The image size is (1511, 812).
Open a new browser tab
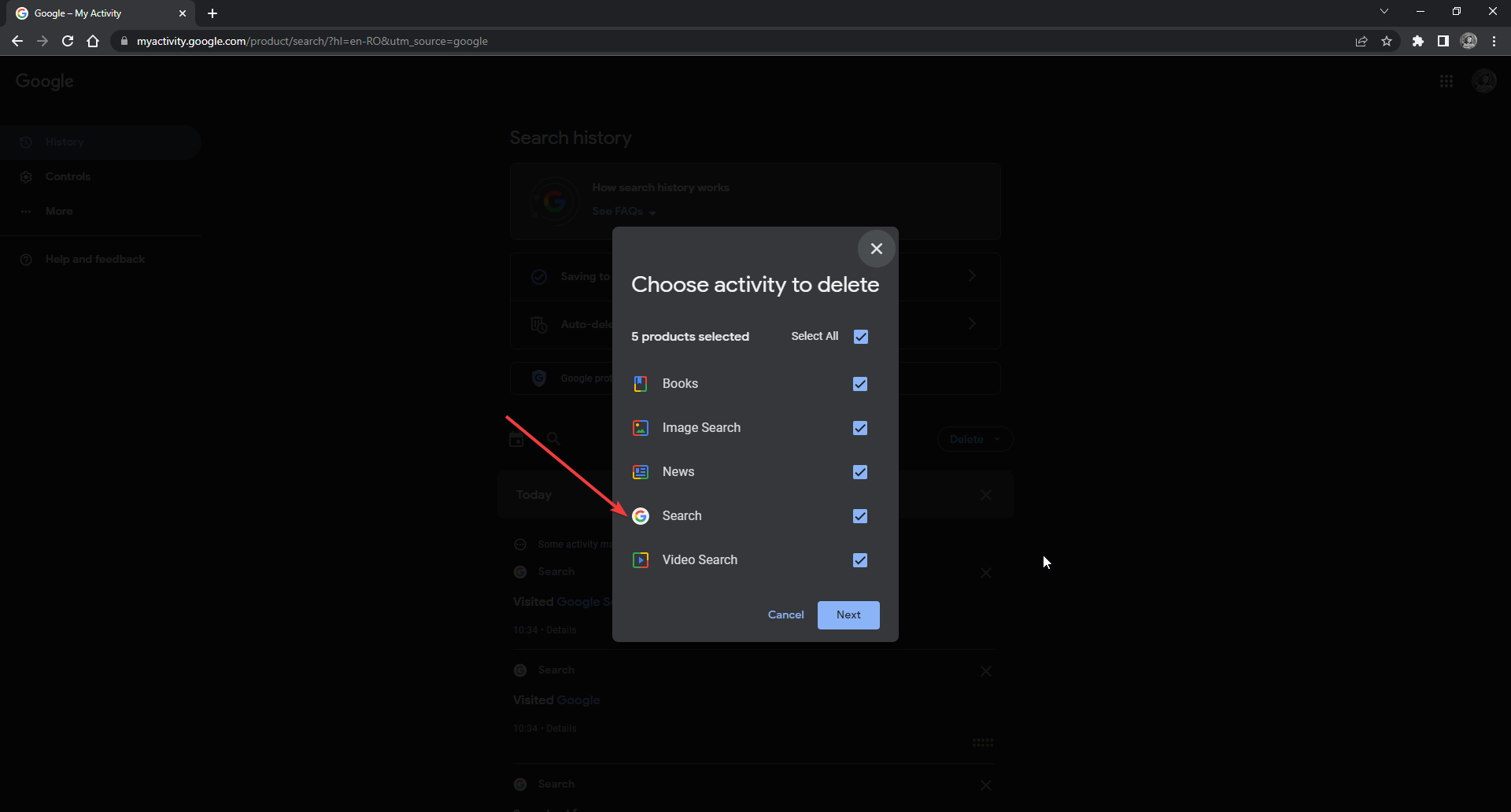click(x=212, y=13)
